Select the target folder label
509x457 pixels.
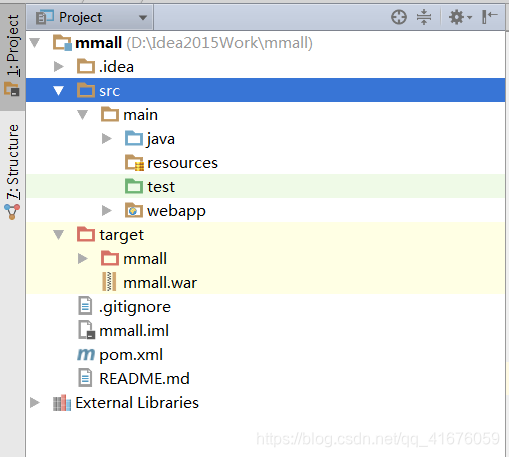[121, 236]
